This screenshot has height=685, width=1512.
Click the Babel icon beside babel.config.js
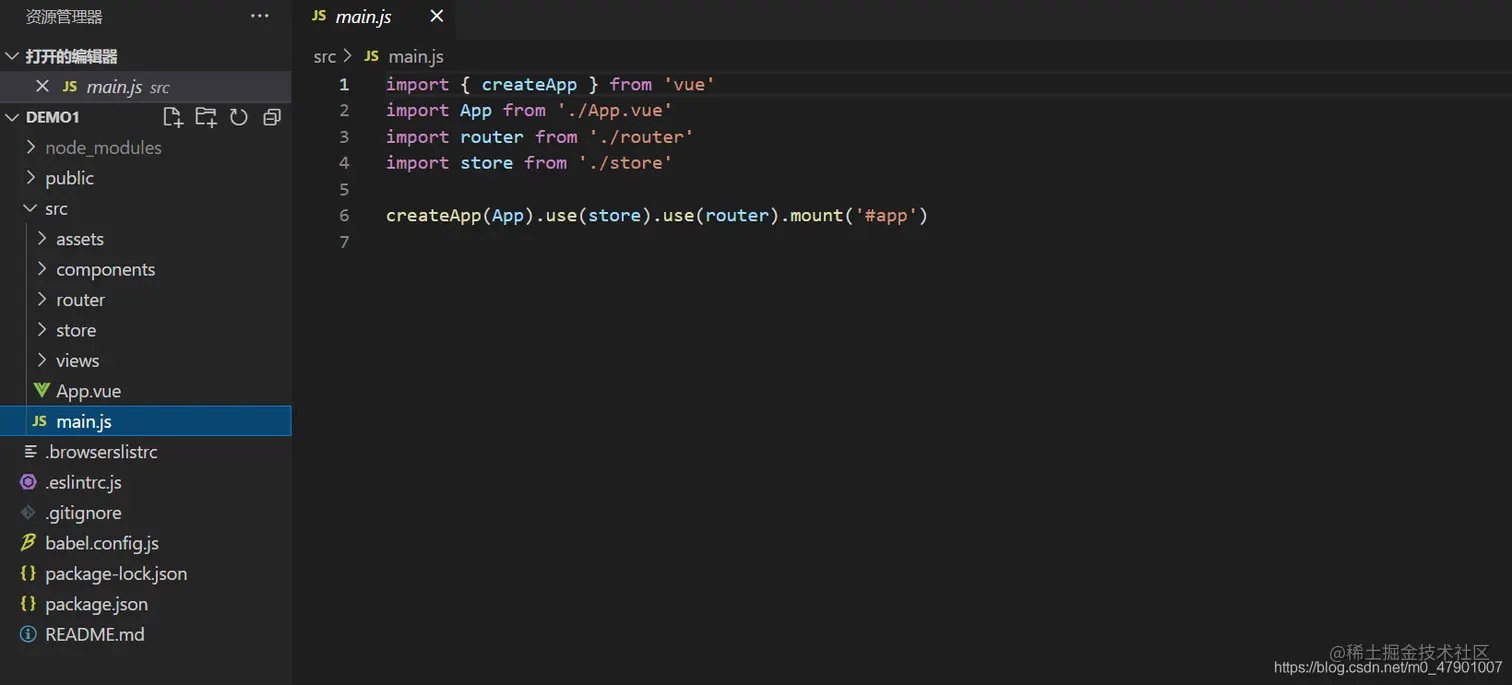tap(28, 543)
